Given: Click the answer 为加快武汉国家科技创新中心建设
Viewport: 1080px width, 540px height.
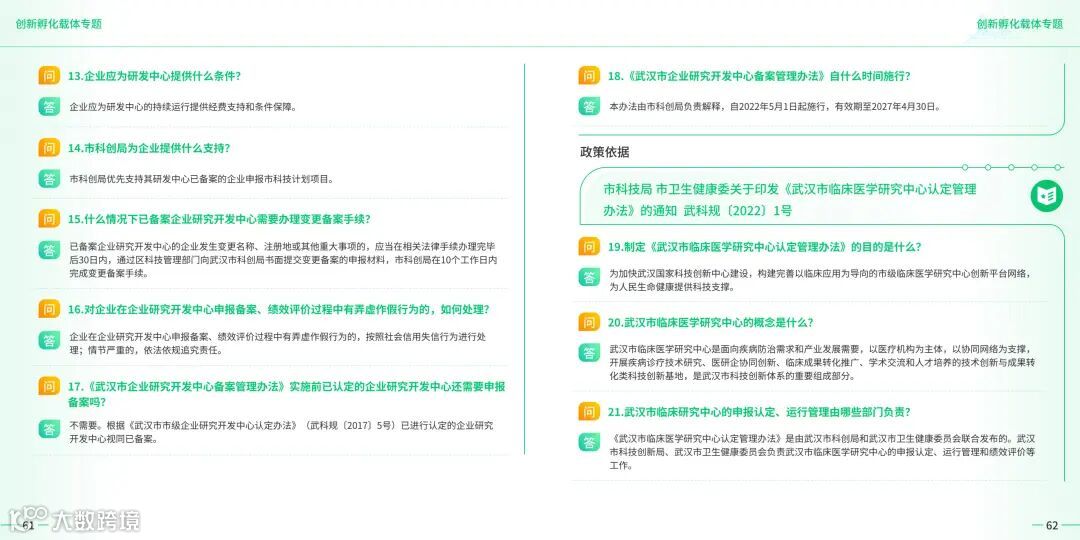Looking at the screenshot, I should click(820, 280).
